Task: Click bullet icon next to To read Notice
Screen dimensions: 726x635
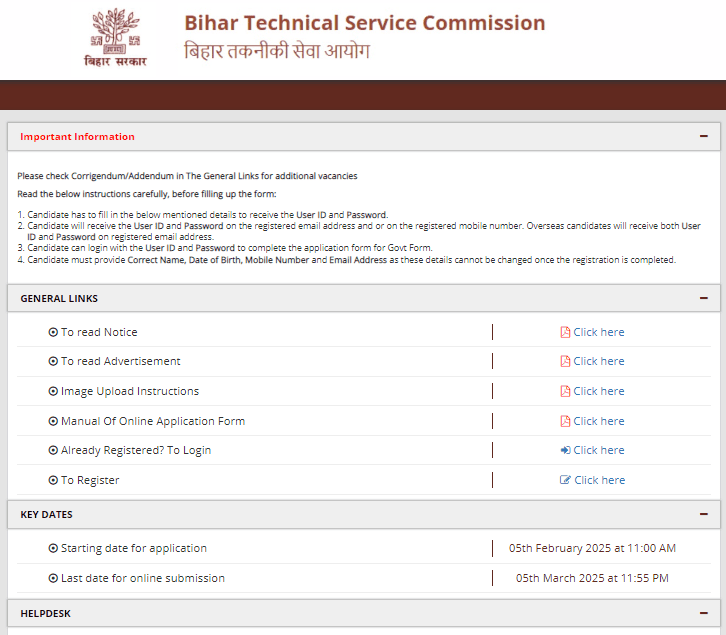Action: 53,332
